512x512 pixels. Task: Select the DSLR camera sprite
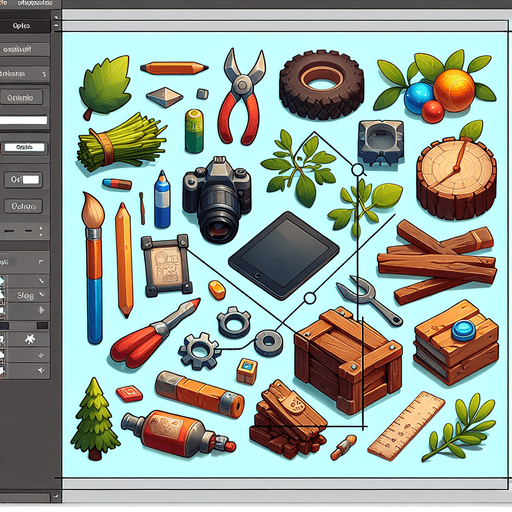tap(216, 199)
